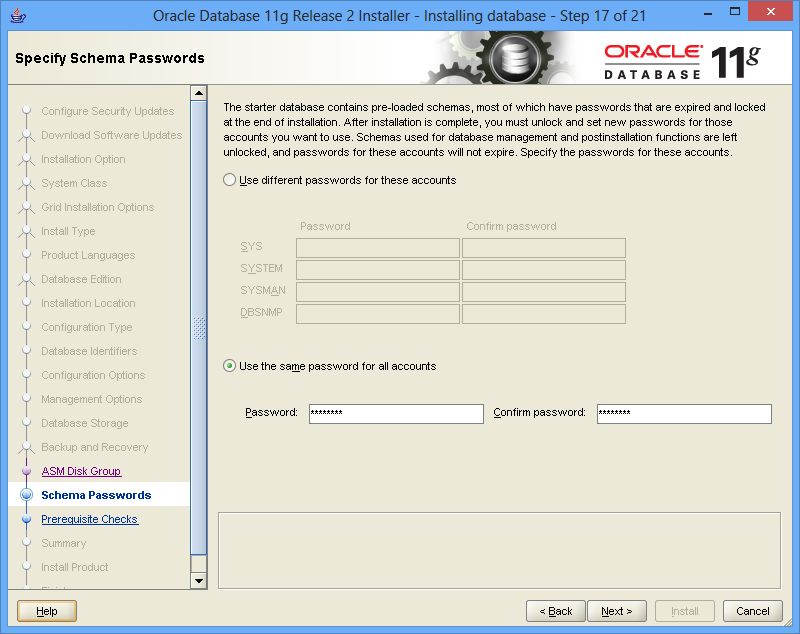Click the 'Database Edition' step text
The height and width of the screenshot is (634, 800).
click(81, 279)
